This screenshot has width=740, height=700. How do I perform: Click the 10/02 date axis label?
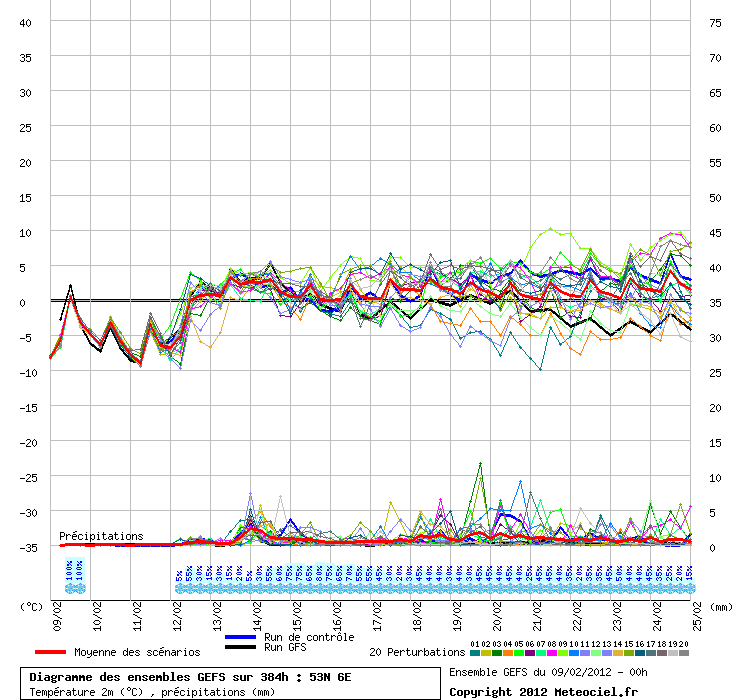point(97,616)
